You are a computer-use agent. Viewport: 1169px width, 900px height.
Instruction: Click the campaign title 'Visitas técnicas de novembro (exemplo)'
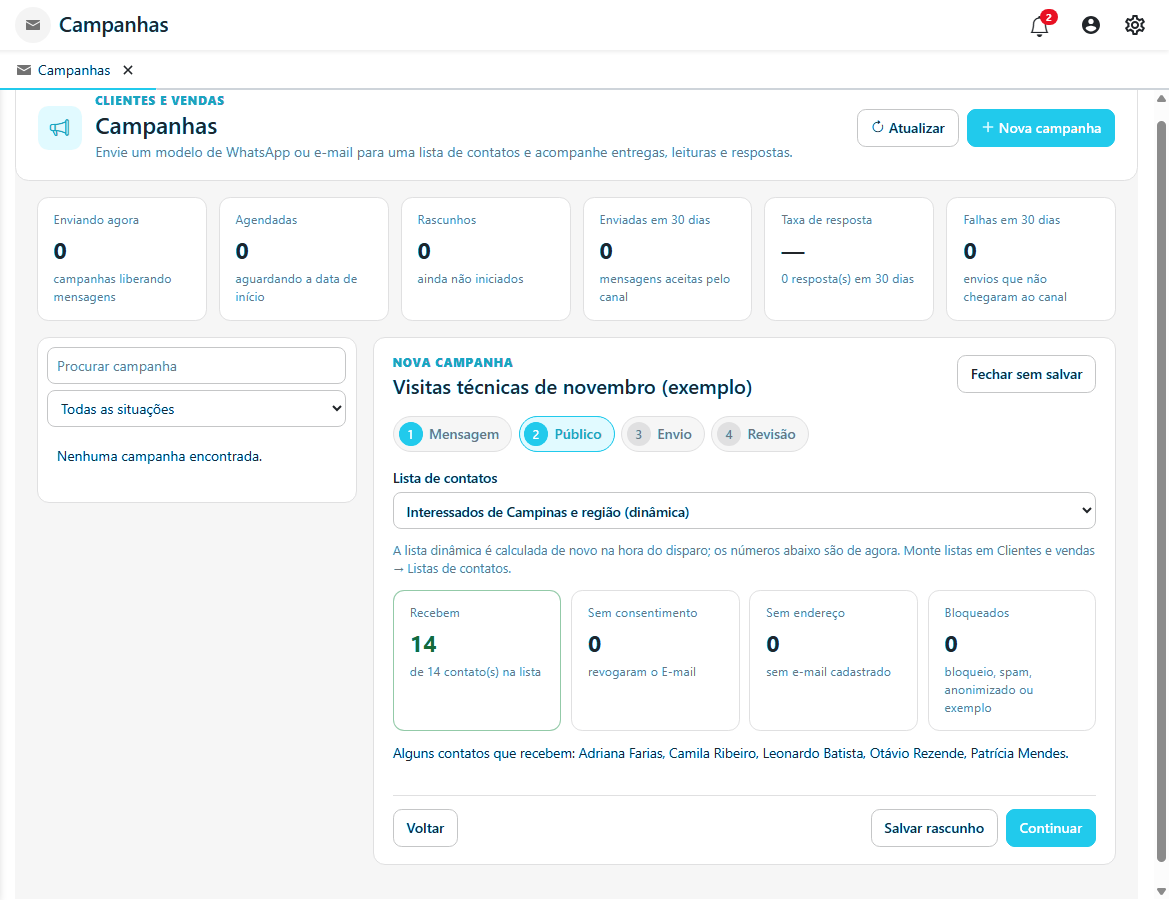(x=572, y=388)
